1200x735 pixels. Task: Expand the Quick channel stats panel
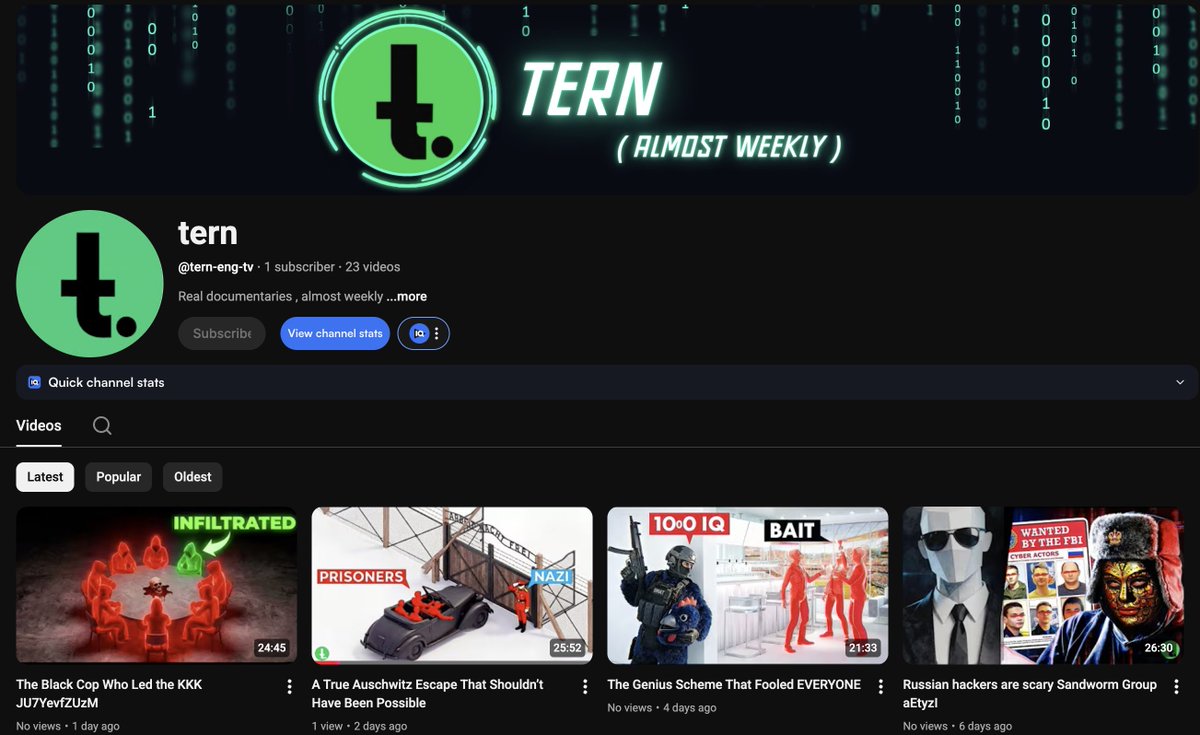(1180, 382)
